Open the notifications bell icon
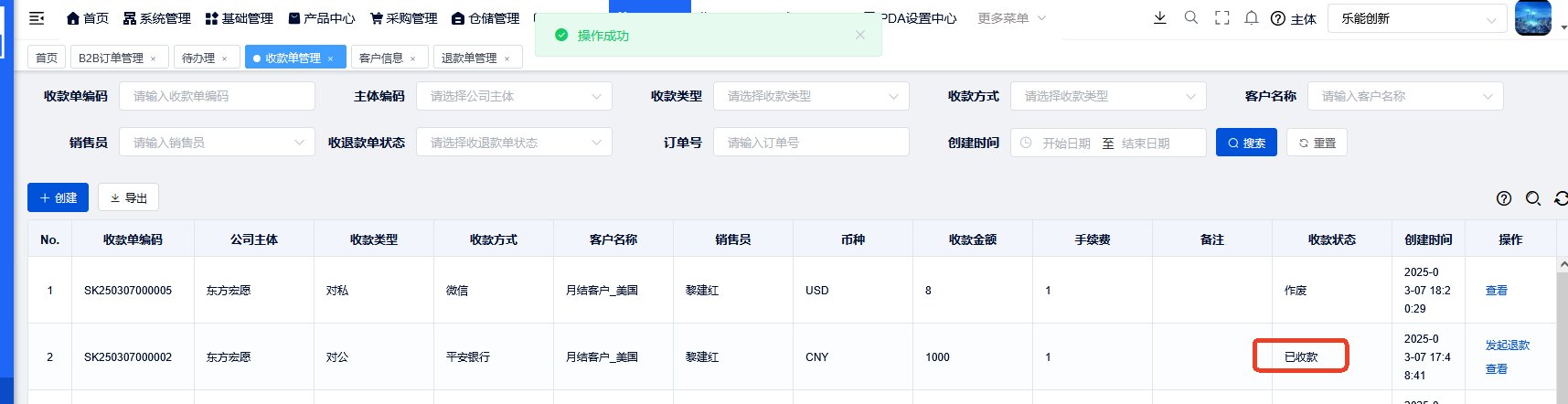1568x404 pixels. point(1252,18)
